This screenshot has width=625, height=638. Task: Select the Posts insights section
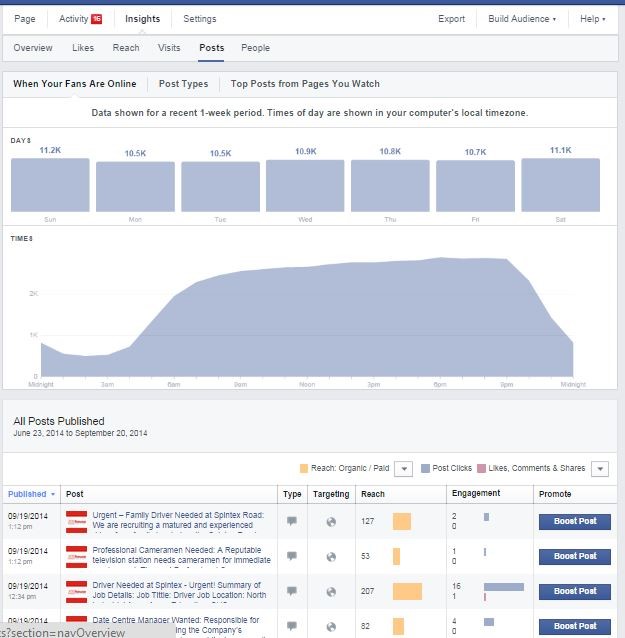(212, 48)
